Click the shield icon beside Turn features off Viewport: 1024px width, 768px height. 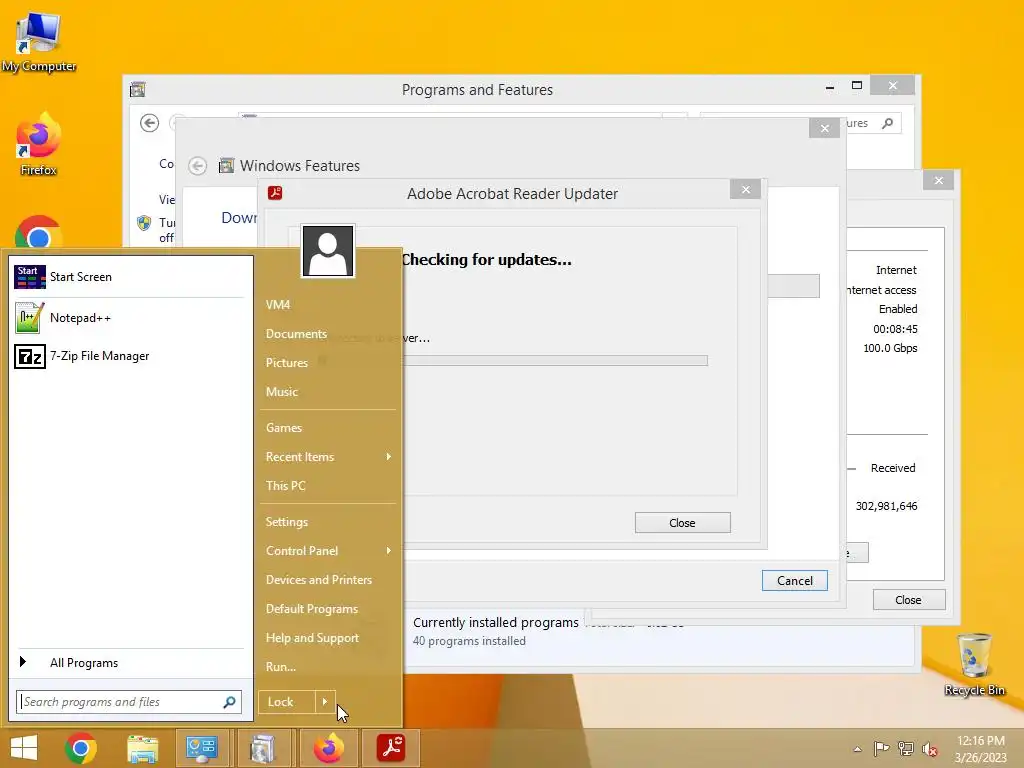click(x=144, y=223)
